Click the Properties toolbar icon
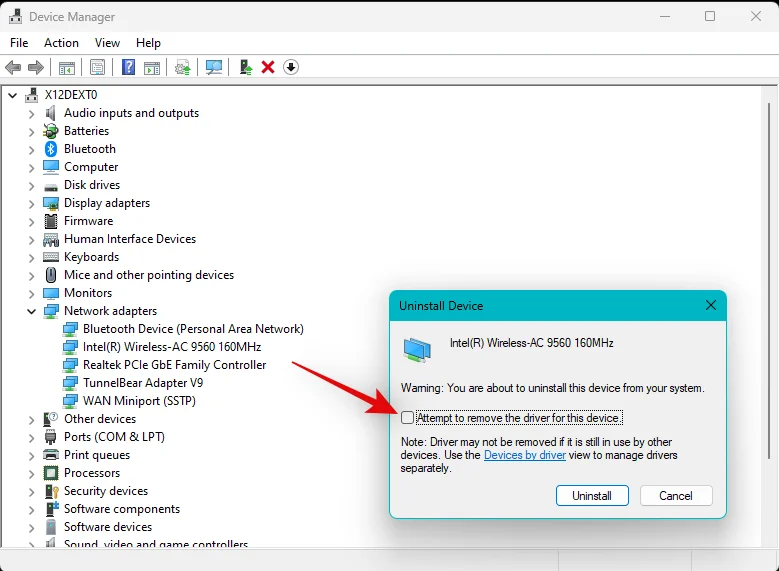The height and width of the screenshot is (571, 779). [x=97, y=67]
